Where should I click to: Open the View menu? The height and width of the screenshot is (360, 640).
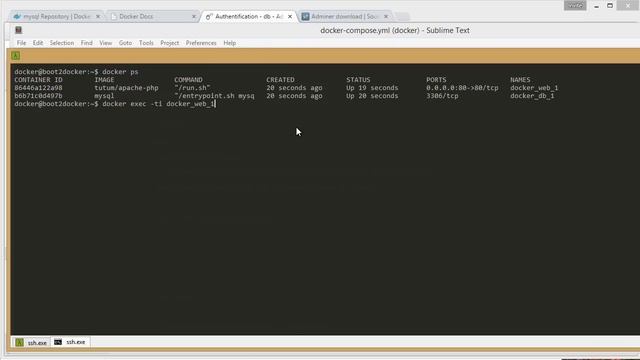tap(106, 43)
